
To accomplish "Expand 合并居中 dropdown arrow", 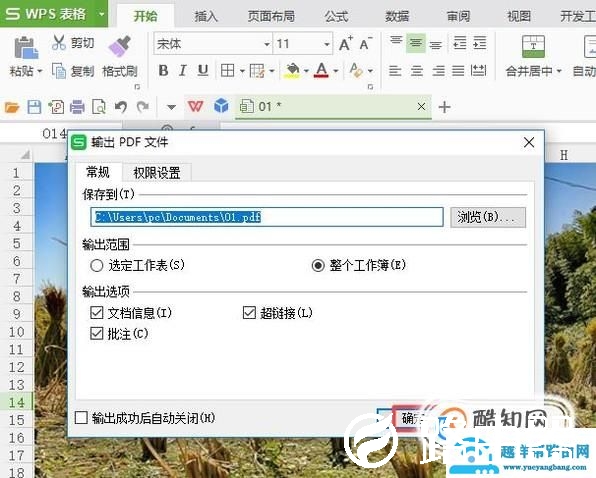I will [559, 71].
